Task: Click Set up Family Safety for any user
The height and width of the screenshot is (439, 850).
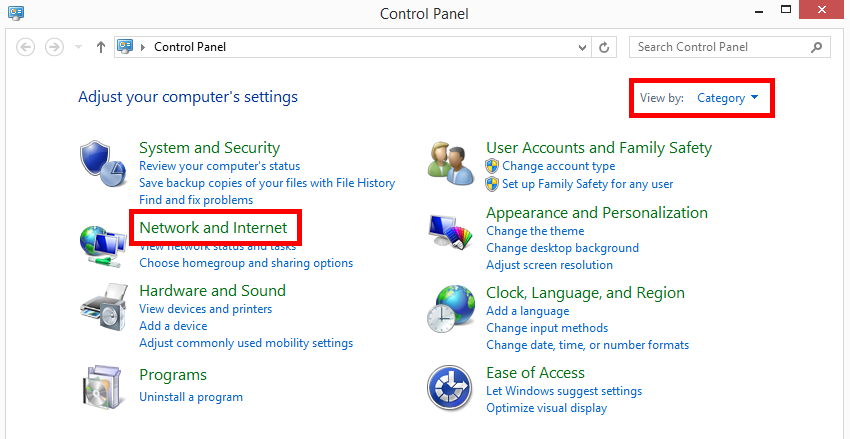Action: click(x=588, y=184)
